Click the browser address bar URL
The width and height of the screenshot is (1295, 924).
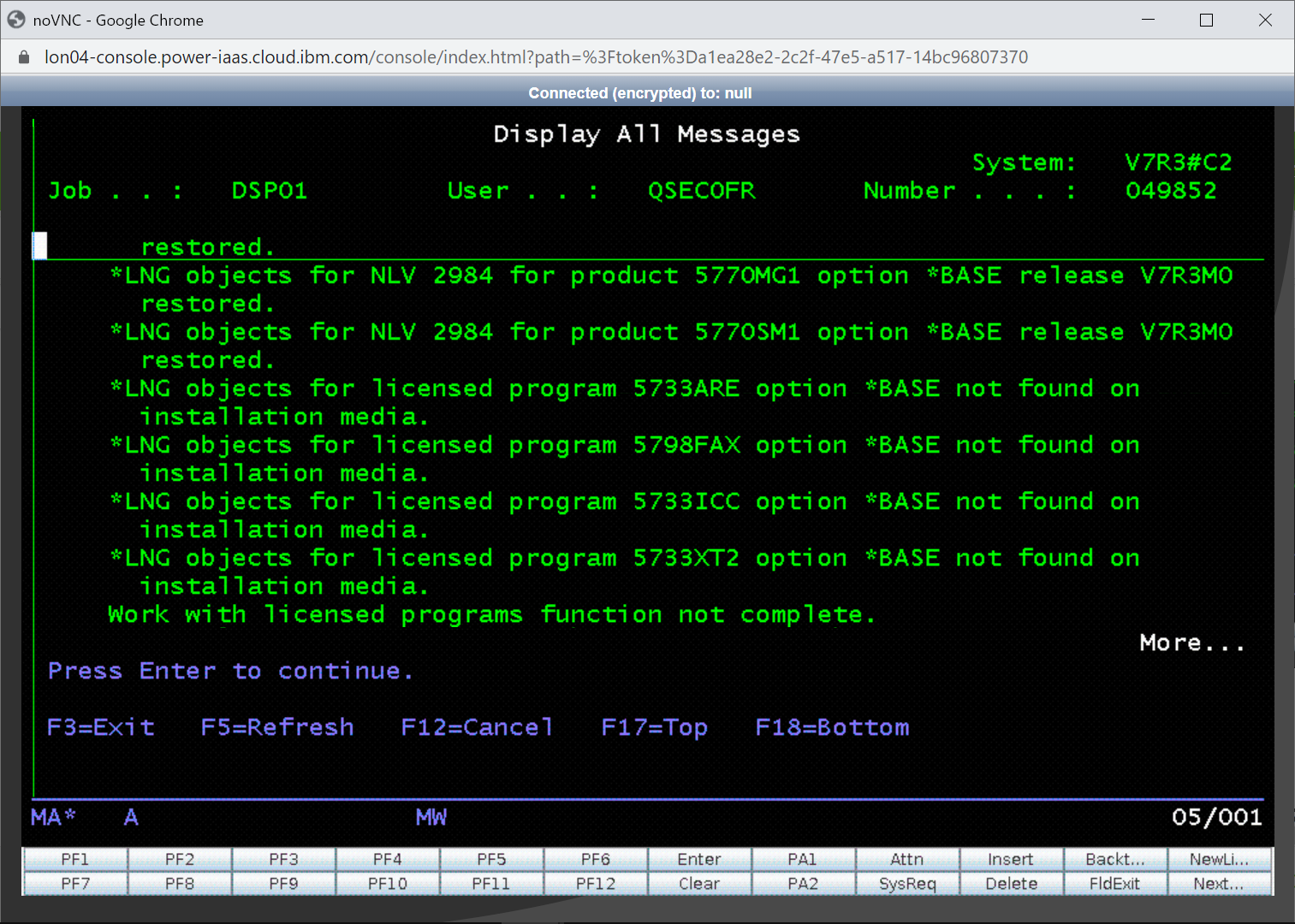(x=536, y=57)
